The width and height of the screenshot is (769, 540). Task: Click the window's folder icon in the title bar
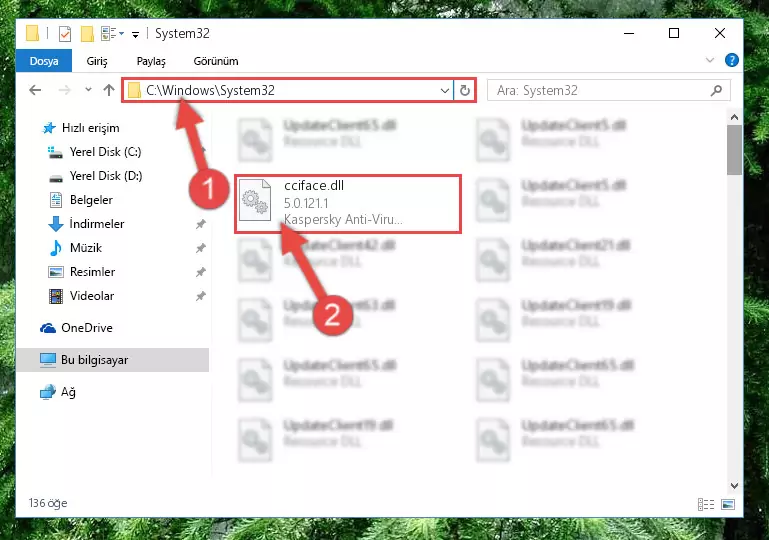pyautogui.click(x=32, y=33)
